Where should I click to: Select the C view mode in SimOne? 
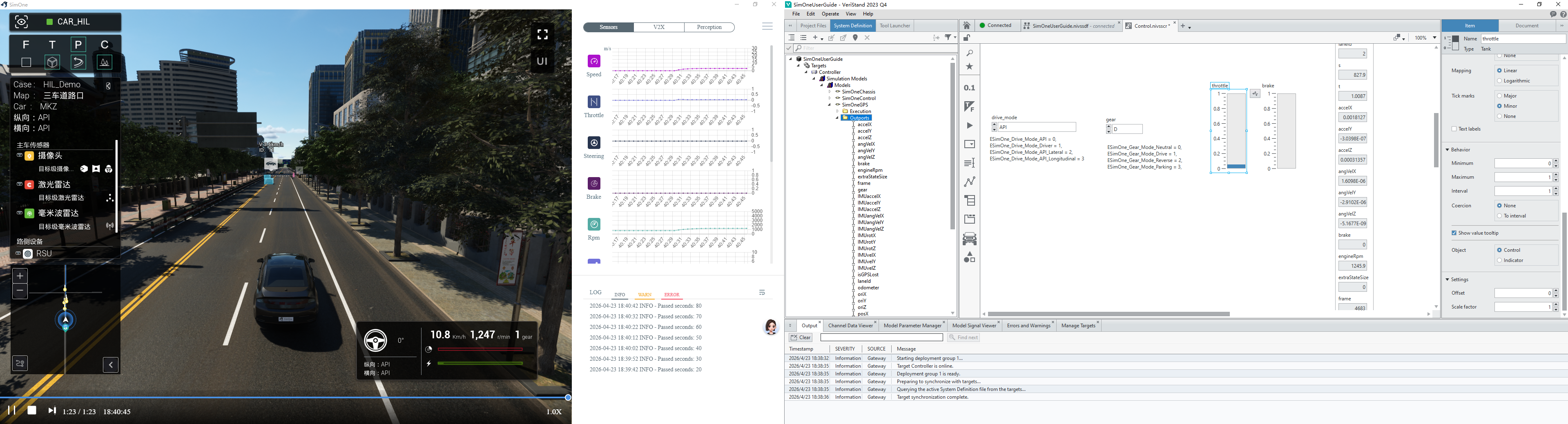click(105, 44)
